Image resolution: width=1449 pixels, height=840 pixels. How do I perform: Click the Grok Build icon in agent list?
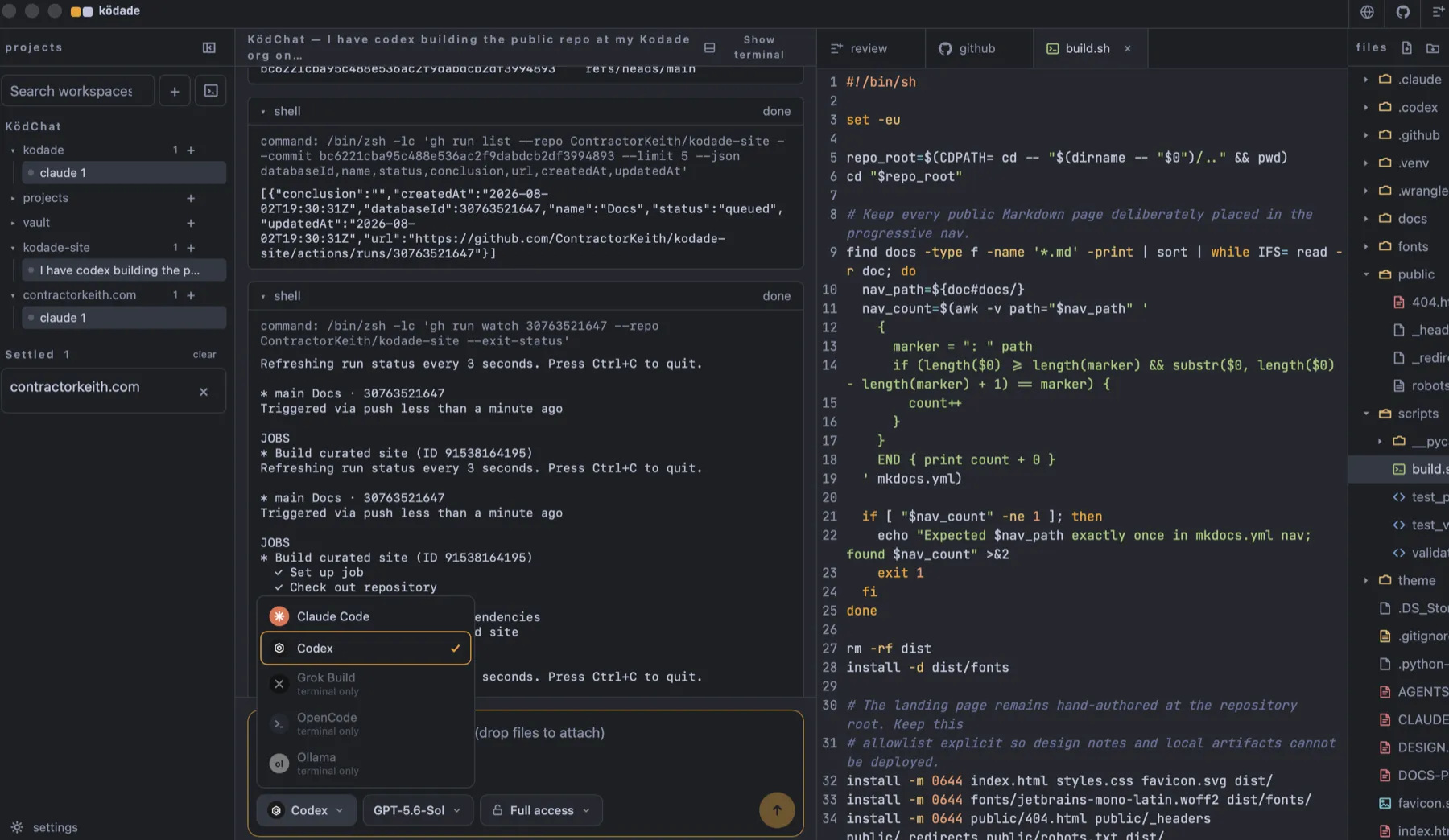coord(279,684)
